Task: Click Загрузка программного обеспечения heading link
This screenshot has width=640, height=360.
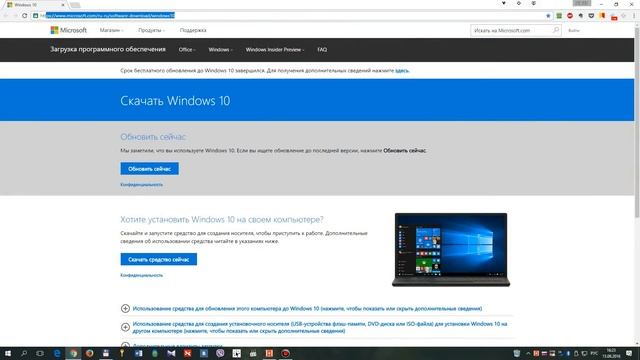Action: 108,49
